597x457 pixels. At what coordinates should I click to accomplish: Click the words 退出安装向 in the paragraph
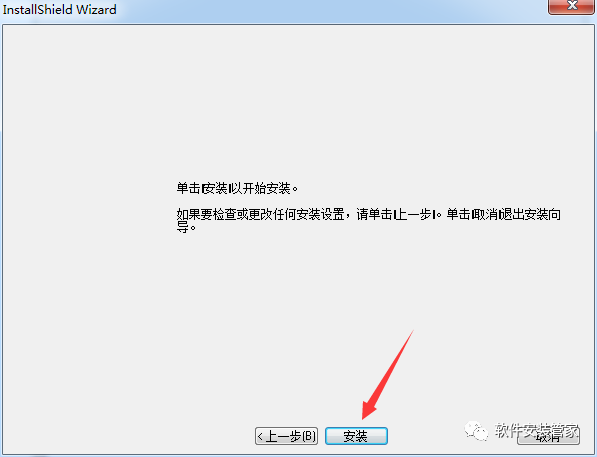coord(529,214)
